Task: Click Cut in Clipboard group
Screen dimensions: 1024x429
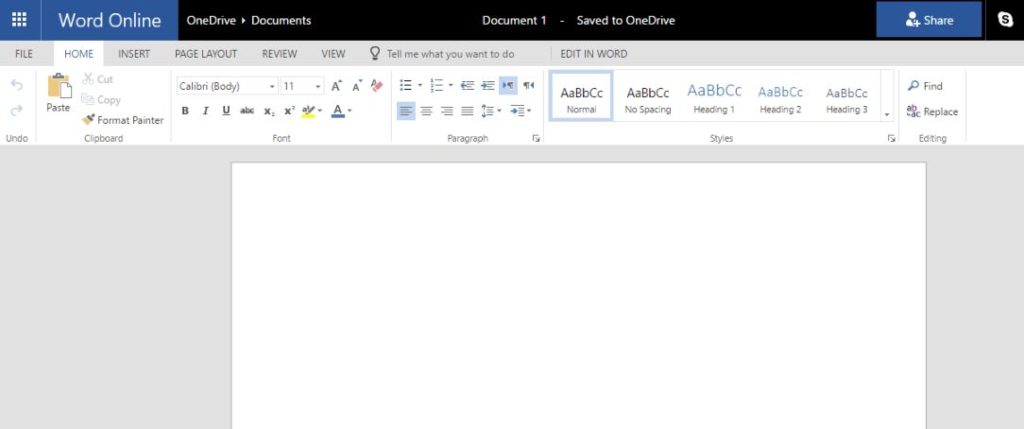Action: [97, 79]
